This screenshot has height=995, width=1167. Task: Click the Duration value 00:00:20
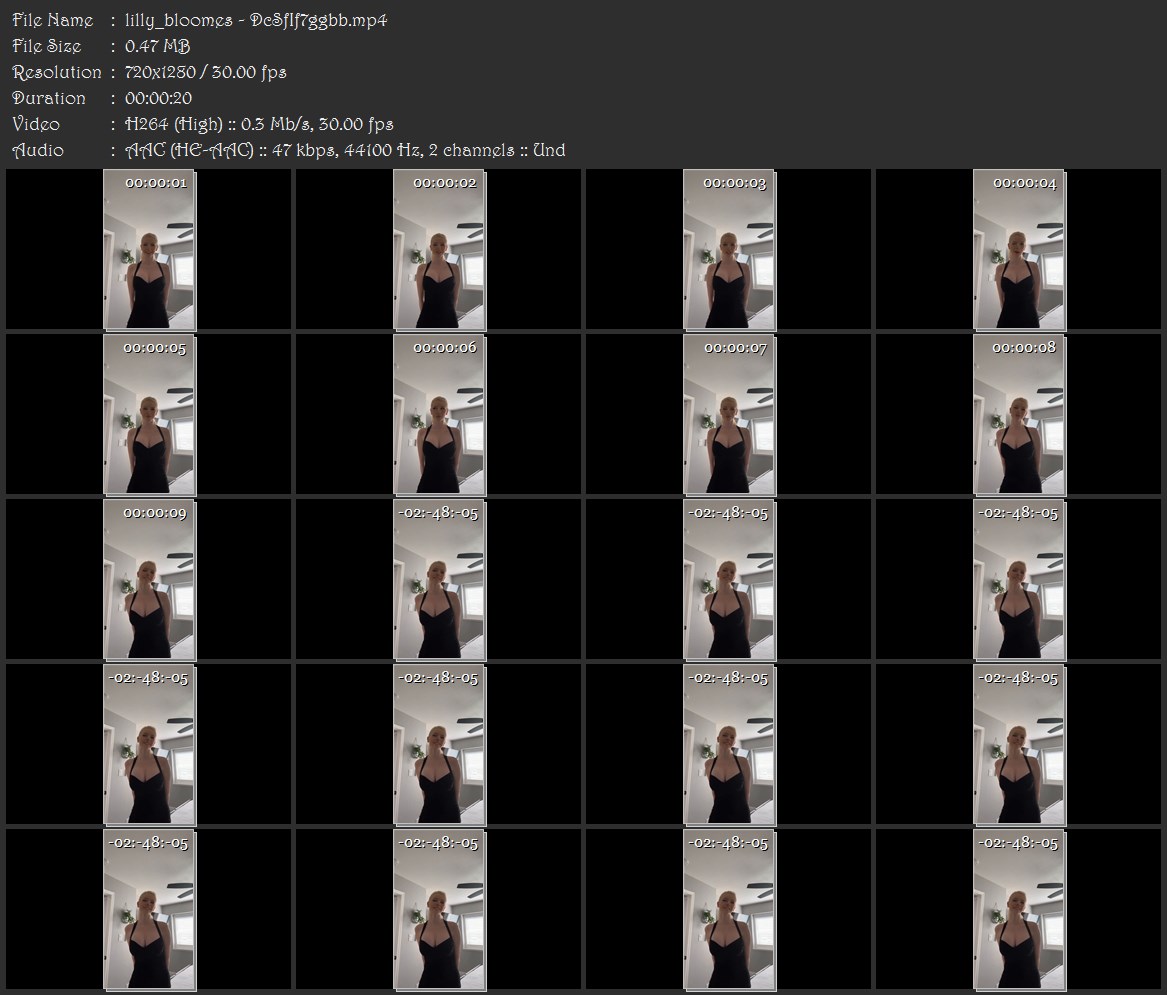tap(159, 98)
